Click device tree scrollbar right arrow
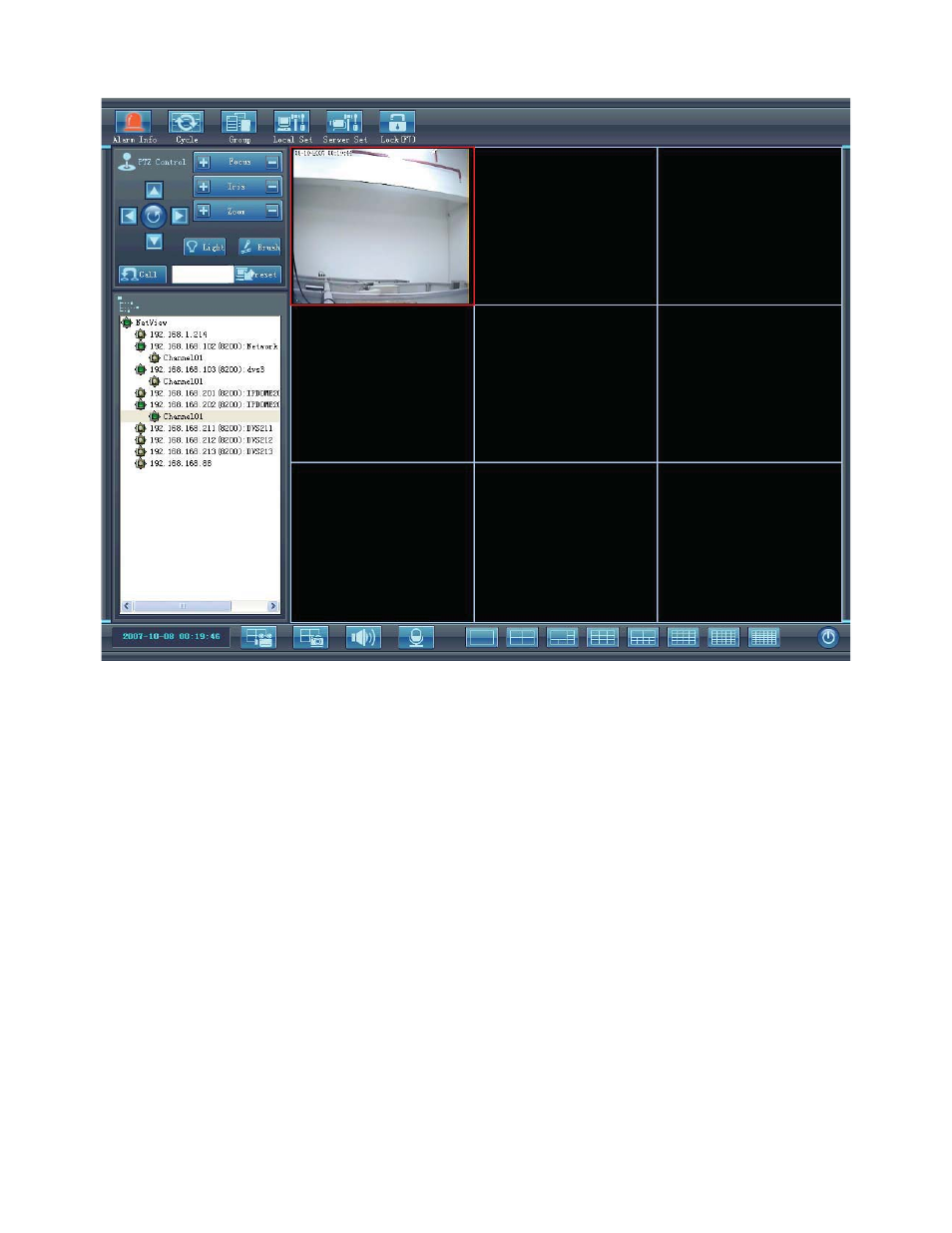This screenshot has width=952, height=1233. [x=273, y=606]
